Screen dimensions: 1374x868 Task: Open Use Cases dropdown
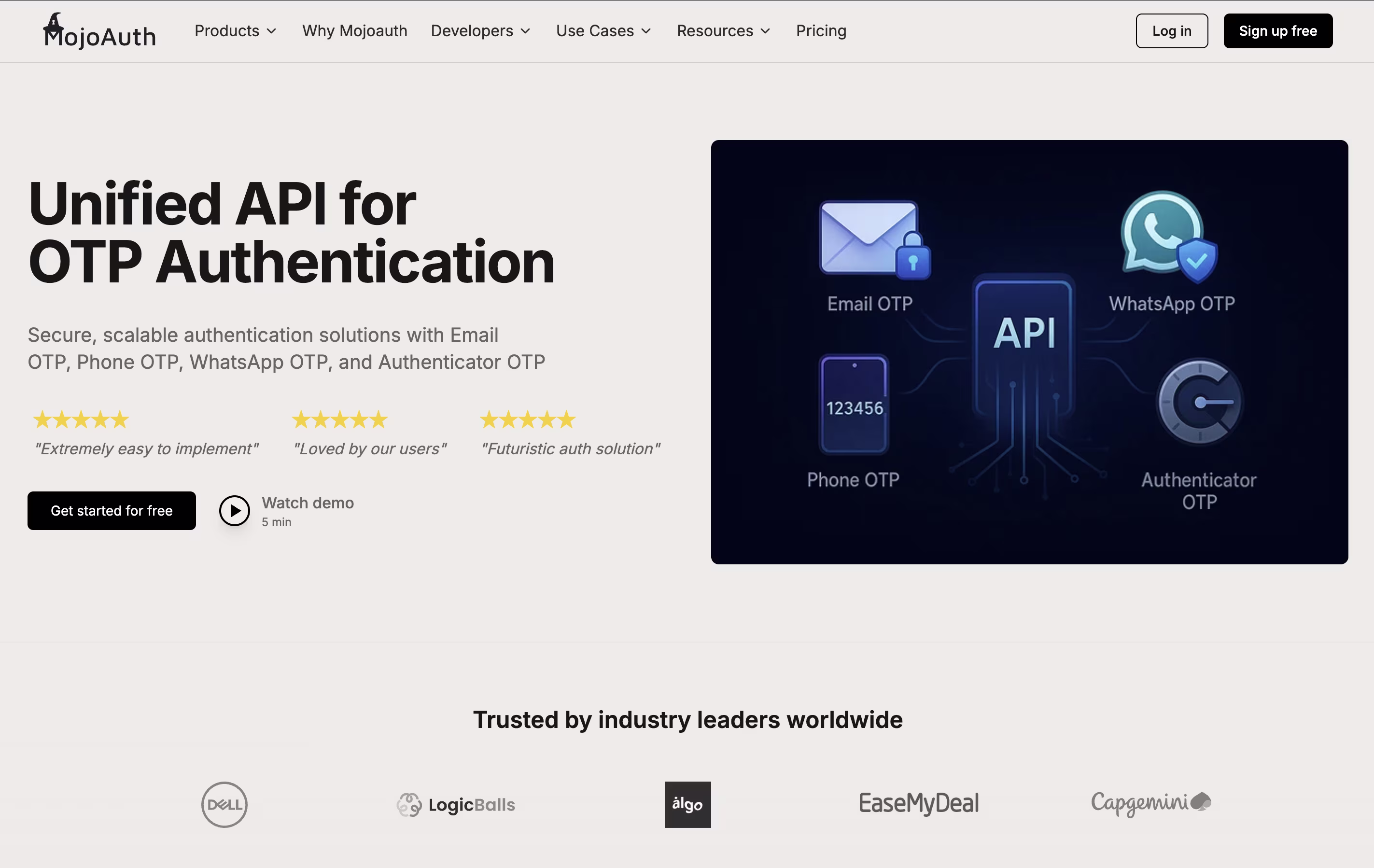pos(603,31)
